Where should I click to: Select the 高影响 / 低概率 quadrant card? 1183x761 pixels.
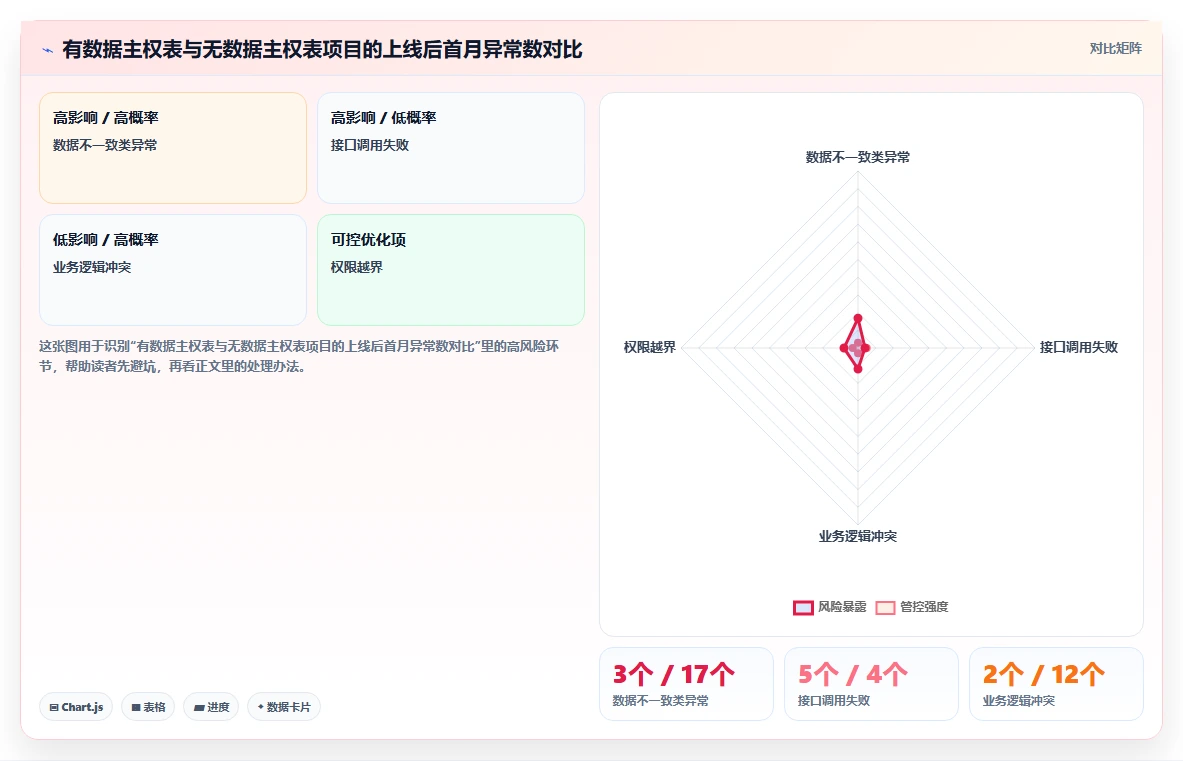(450, 148)
